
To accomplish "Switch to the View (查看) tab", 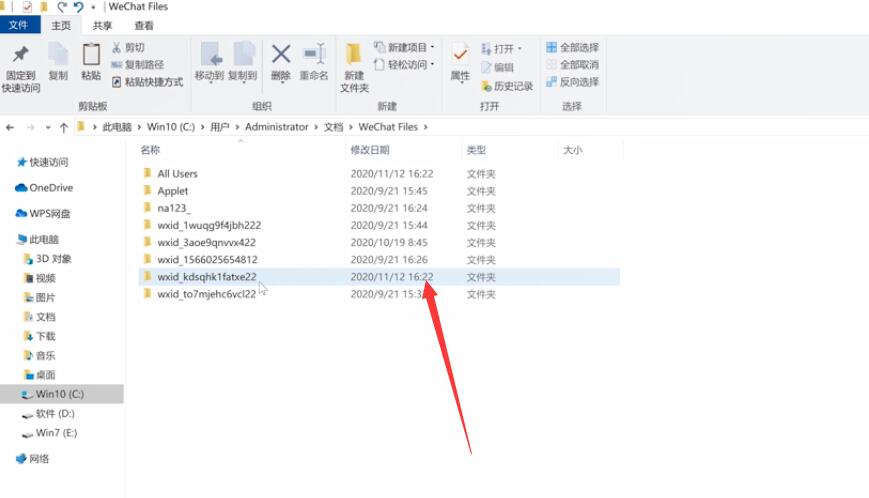I will tap(144, 25).
